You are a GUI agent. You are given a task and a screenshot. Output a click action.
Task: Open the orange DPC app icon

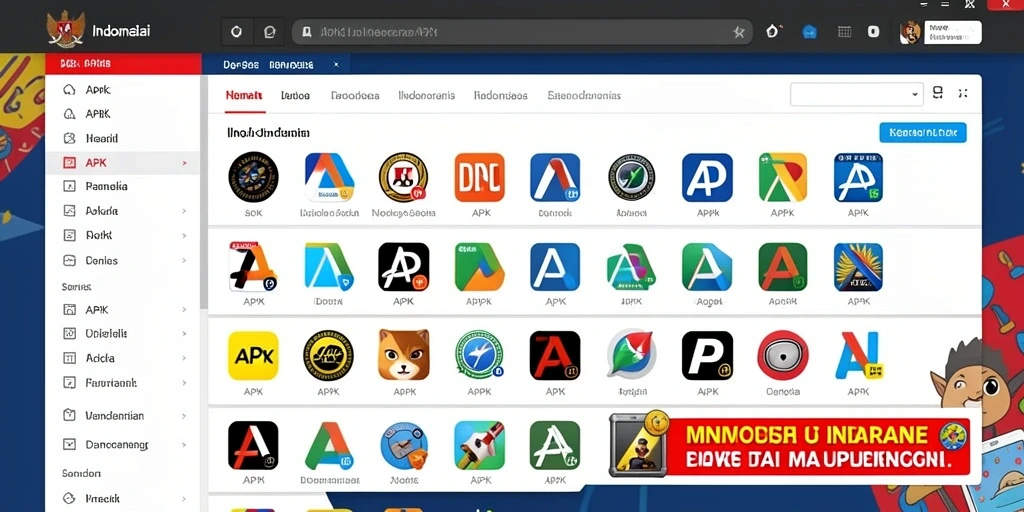click(479, 177)
